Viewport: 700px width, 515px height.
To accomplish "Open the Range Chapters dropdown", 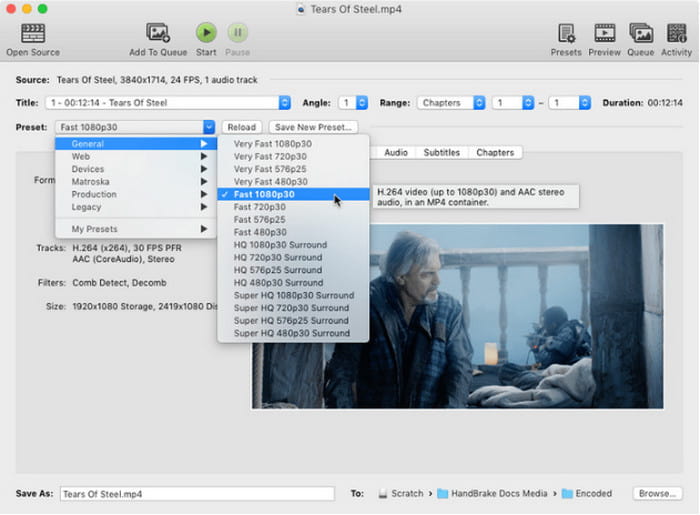I will pos(450,103).
